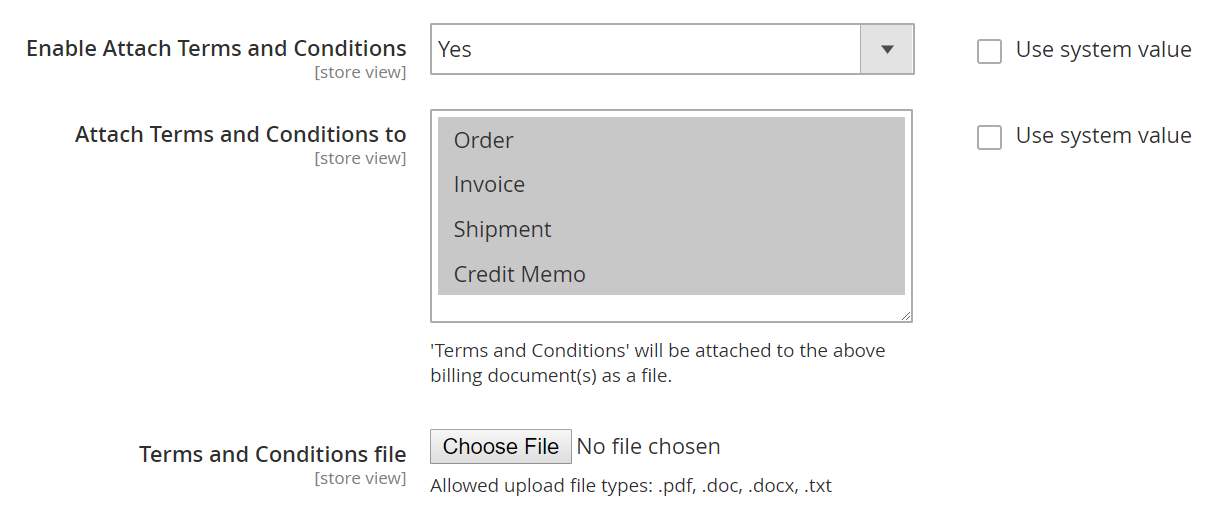Choose Shipment in the multiselect list
Viewport: 1209px width, 518px height.
coord(502,229)
